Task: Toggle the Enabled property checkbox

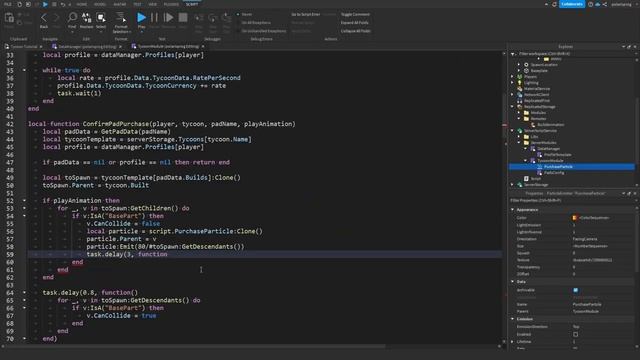Action: tap(576, 334)
